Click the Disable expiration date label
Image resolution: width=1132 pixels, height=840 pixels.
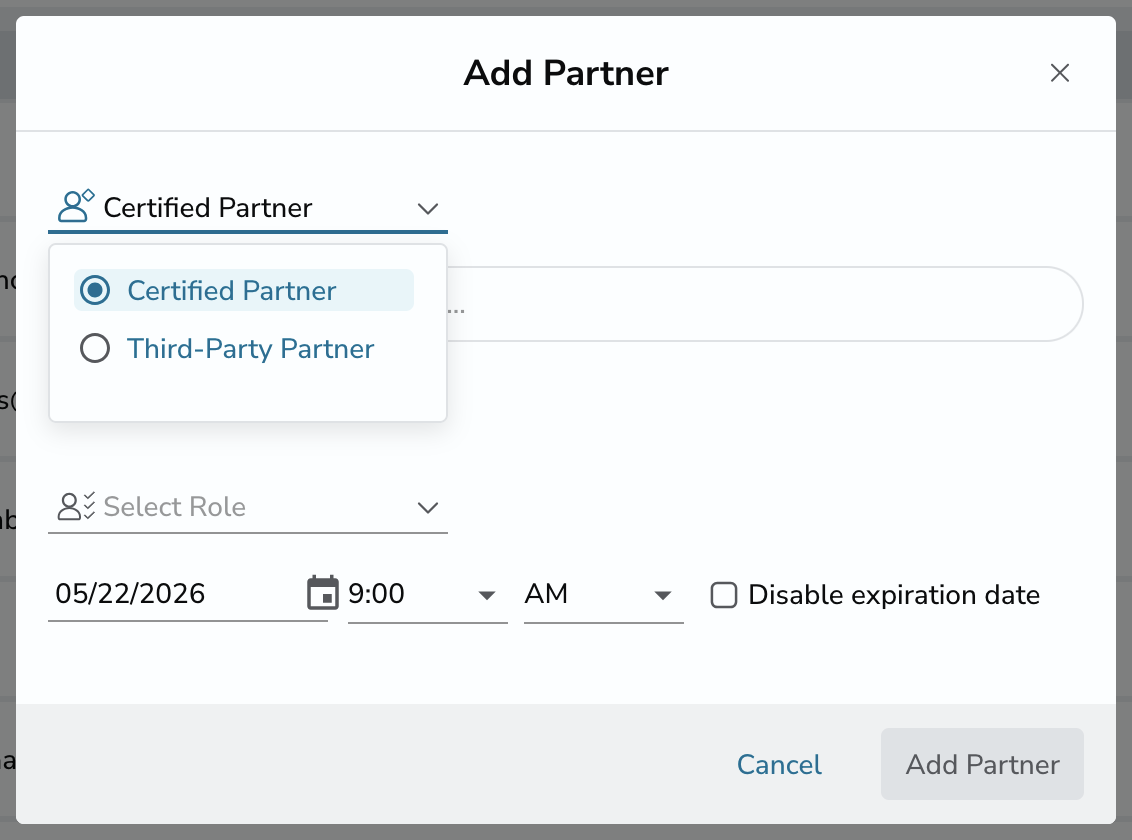click(894, 595)
